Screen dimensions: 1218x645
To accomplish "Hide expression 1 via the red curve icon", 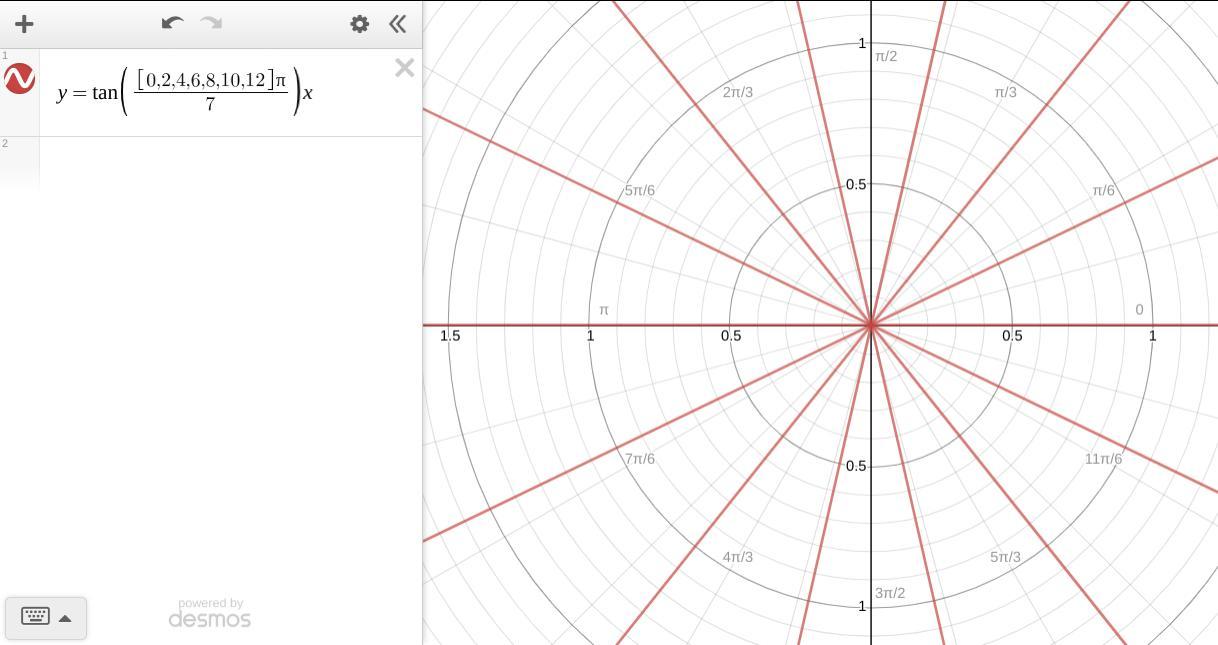I will 20,78.
